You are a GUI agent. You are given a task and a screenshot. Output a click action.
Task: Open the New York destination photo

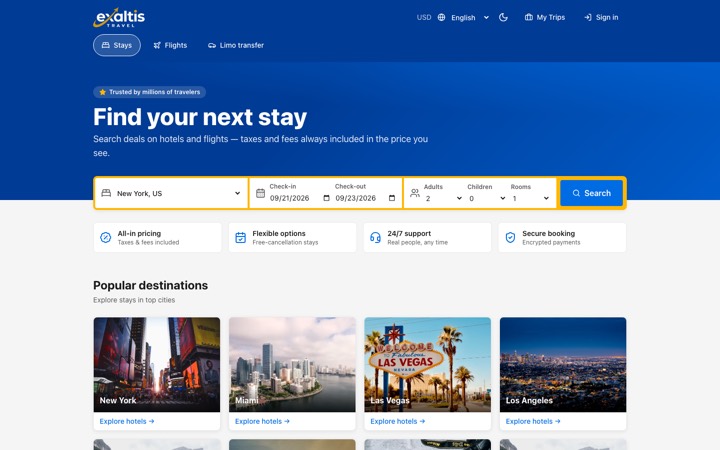pyautogui.click(x=157, y=365)
